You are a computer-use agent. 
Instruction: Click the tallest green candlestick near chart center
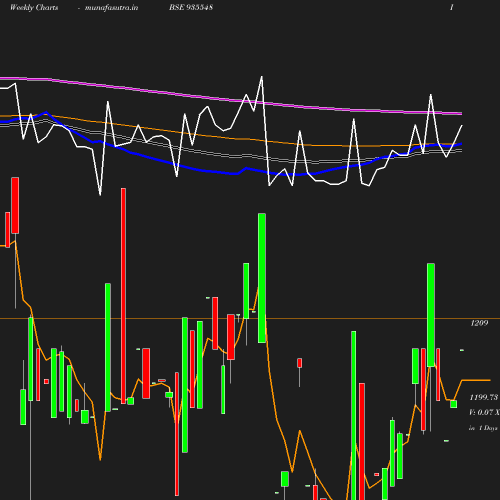click(x=262, y=278)
